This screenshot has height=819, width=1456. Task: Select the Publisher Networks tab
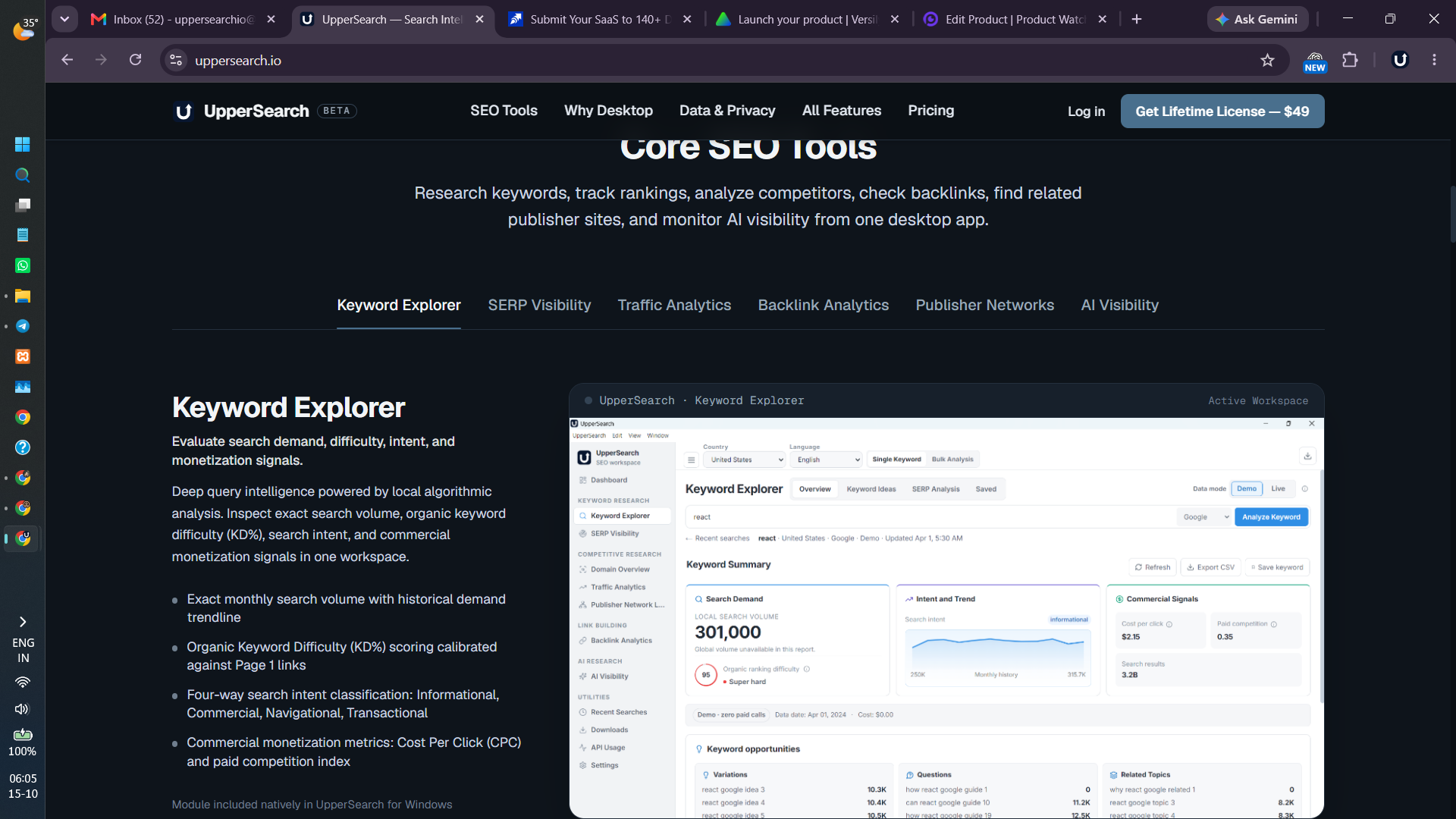tap(984, 305)
